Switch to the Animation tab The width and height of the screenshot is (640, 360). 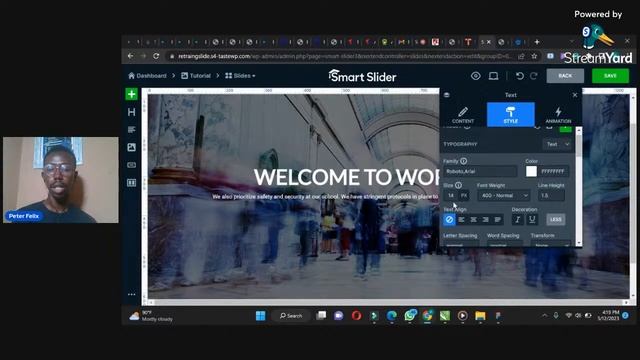click(558, 115)
